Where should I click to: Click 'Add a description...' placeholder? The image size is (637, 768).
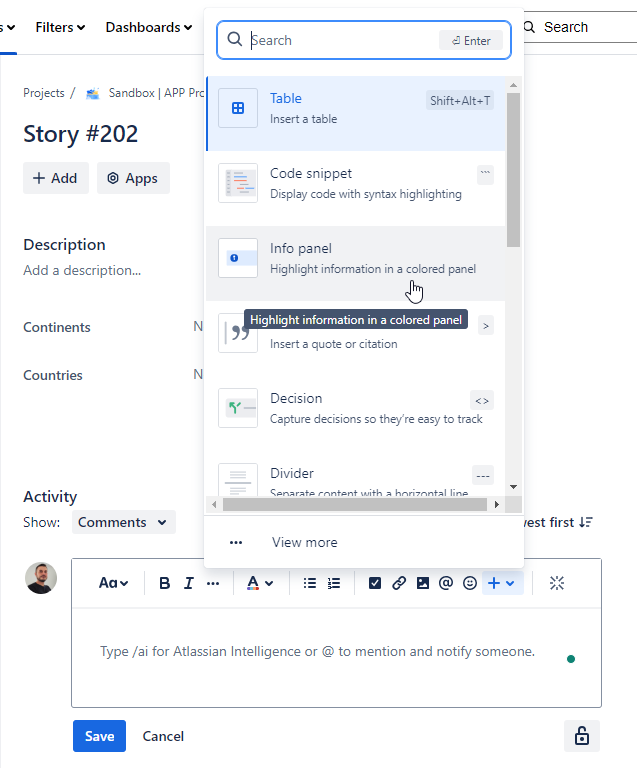[82, 270]
